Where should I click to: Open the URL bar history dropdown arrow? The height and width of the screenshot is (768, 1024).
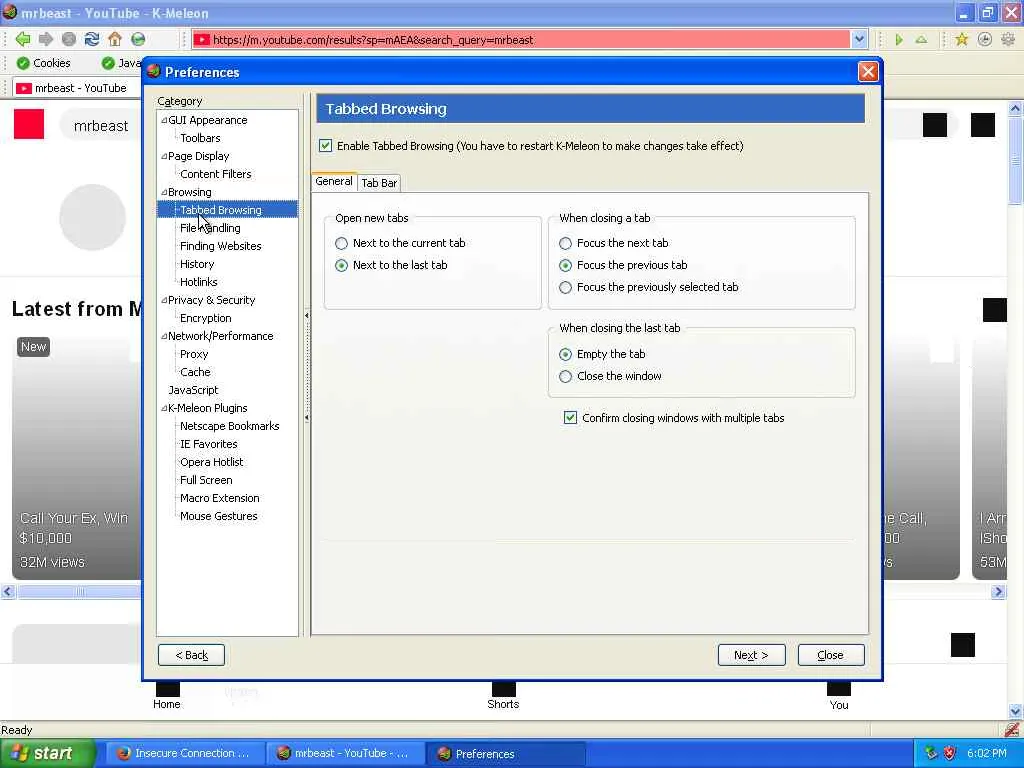pyautogui.click(x=859, y=40)
